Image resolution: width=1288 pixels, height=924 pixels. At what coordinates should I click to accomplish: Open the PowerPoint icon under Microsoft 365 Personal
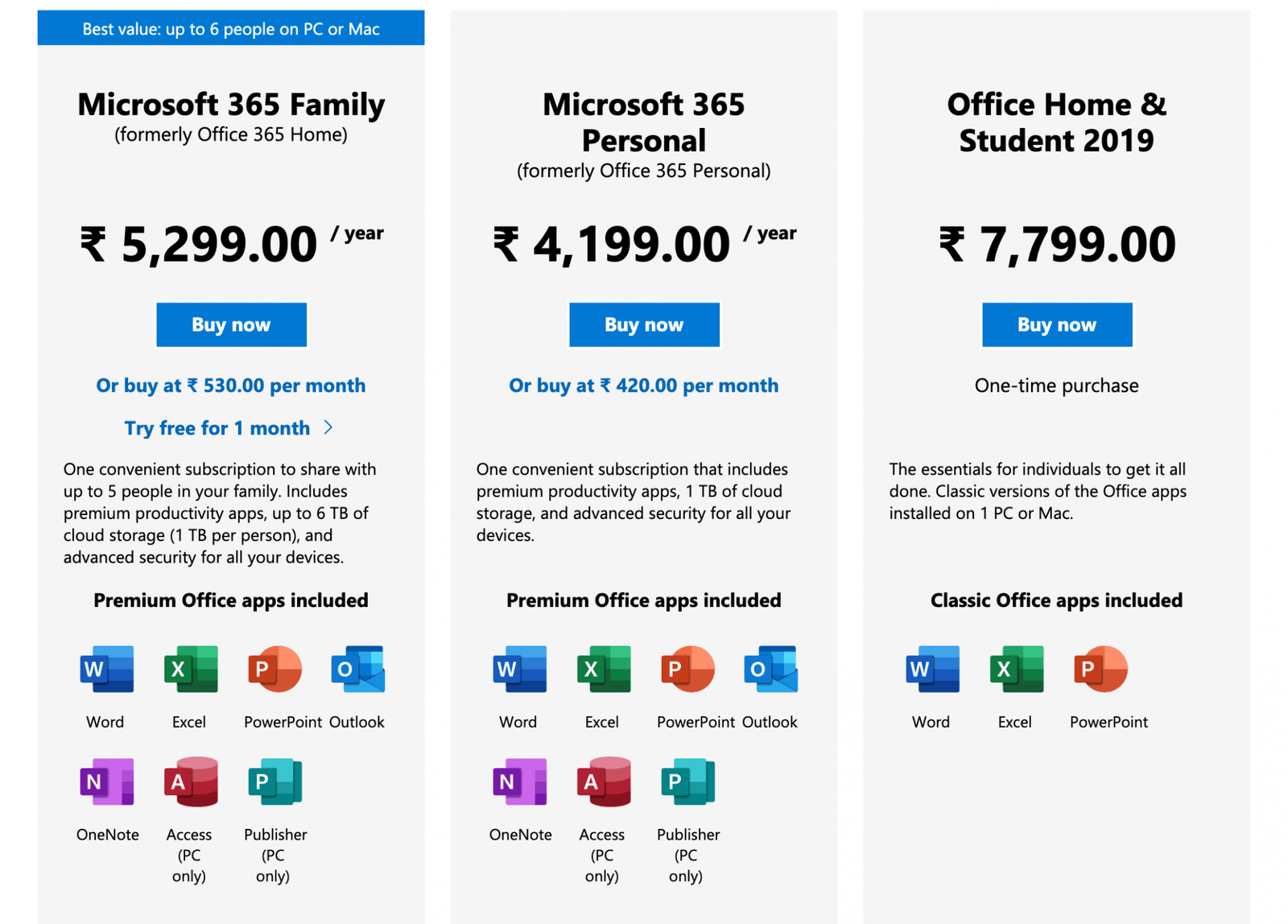click(687, 669)
